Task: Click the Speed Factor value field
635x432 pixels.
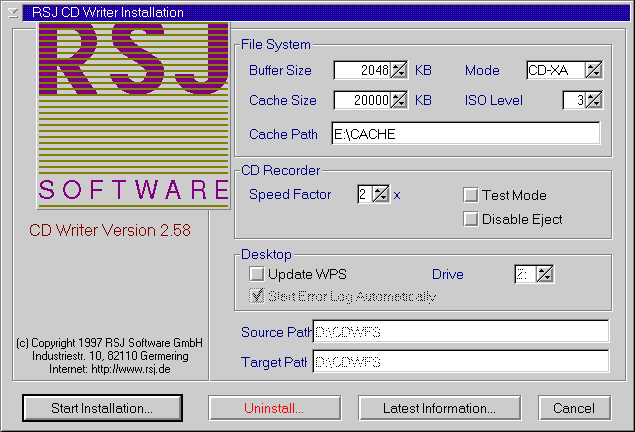Action: (365, 194)
